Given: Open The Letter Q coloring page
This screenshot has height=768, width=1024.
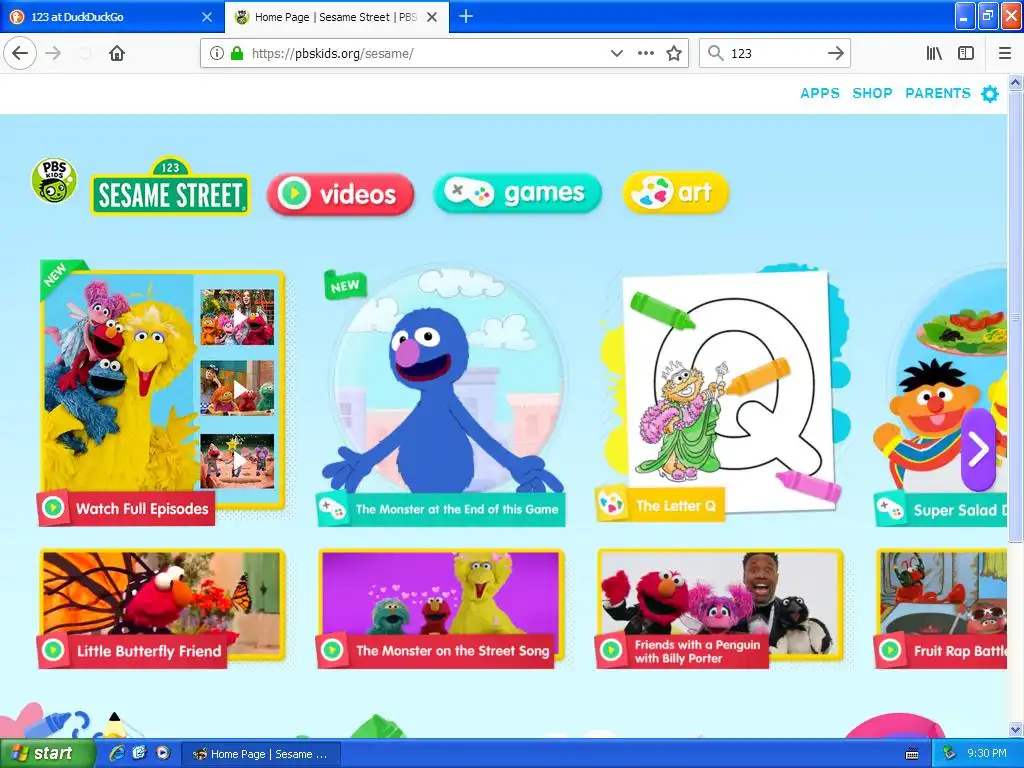Looking at the screenshot, I should tap(724, 394).
